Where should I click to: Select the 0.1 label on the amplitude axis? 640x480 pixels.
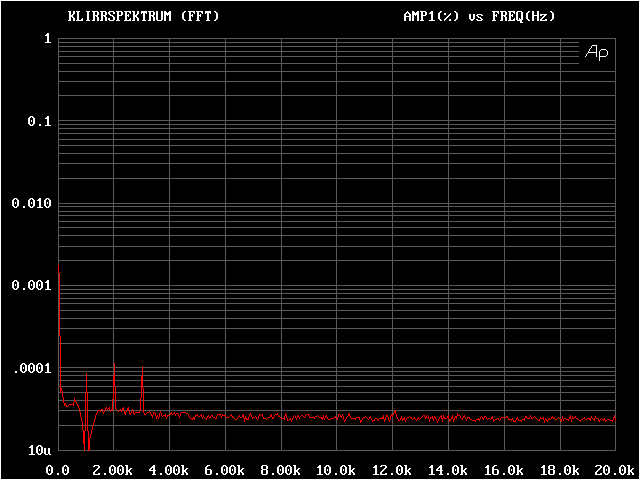(39, 121)
